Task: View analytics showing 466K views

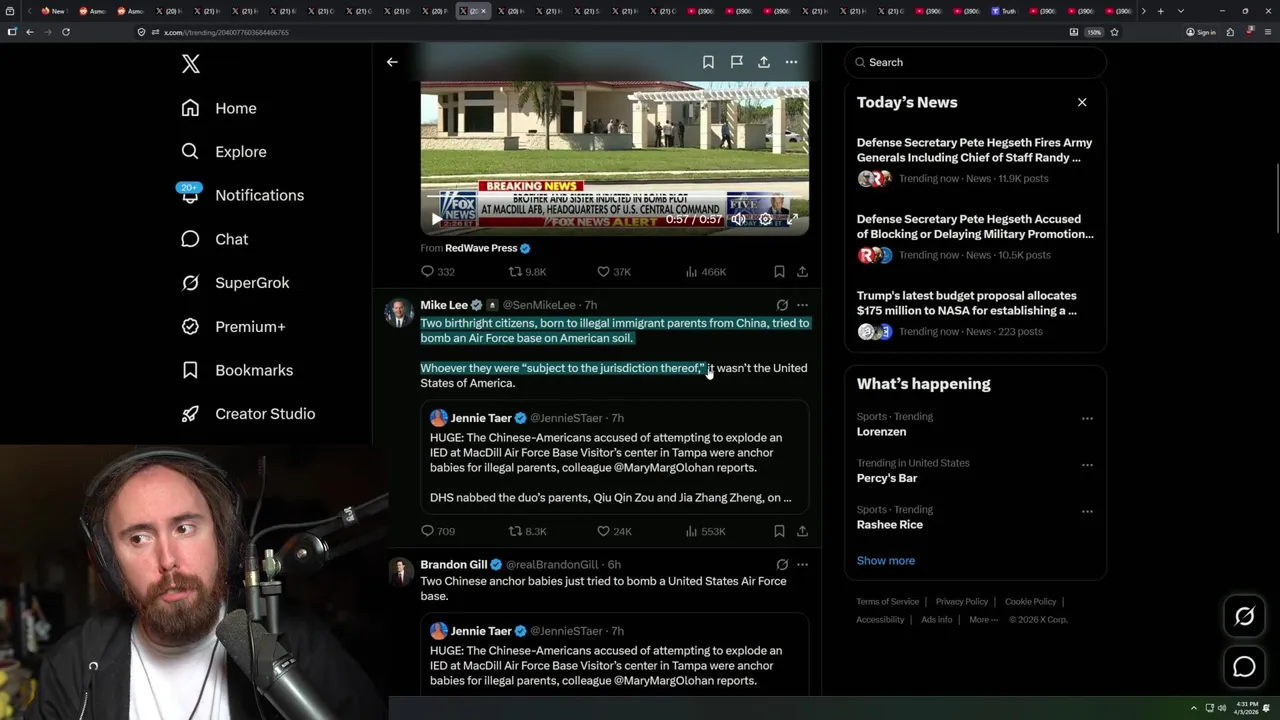Action: point(705,272)
